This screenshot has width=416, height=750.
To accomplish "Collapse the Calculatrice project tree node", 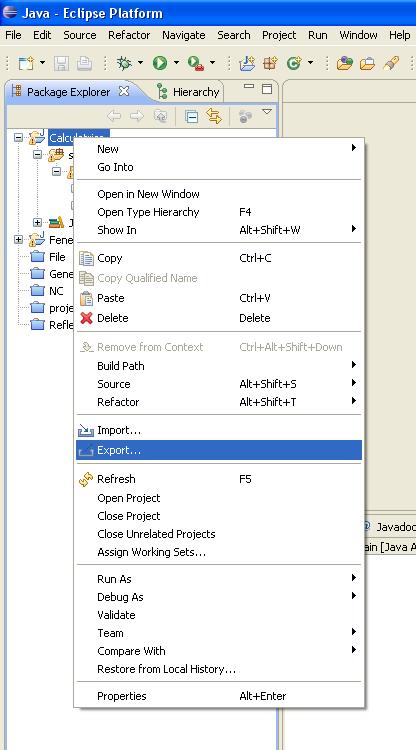I will tap(18, 138).
